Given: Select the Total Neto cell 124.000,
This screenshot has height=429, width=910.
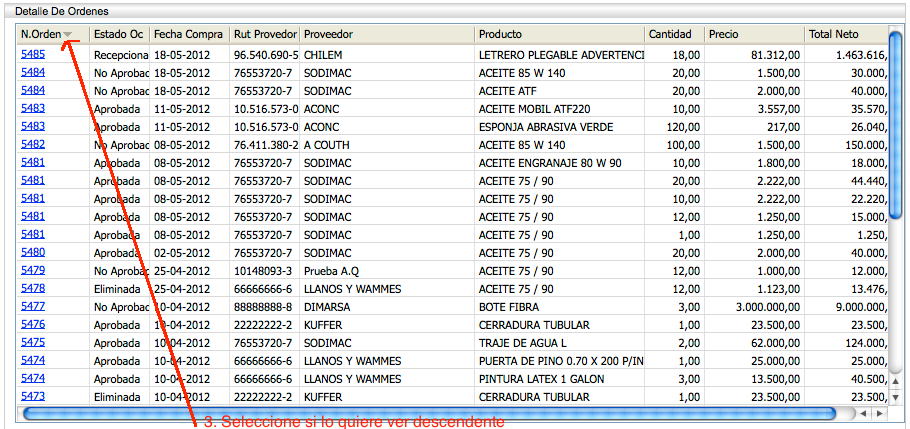Looking at the screenshot, I should 846,343.
